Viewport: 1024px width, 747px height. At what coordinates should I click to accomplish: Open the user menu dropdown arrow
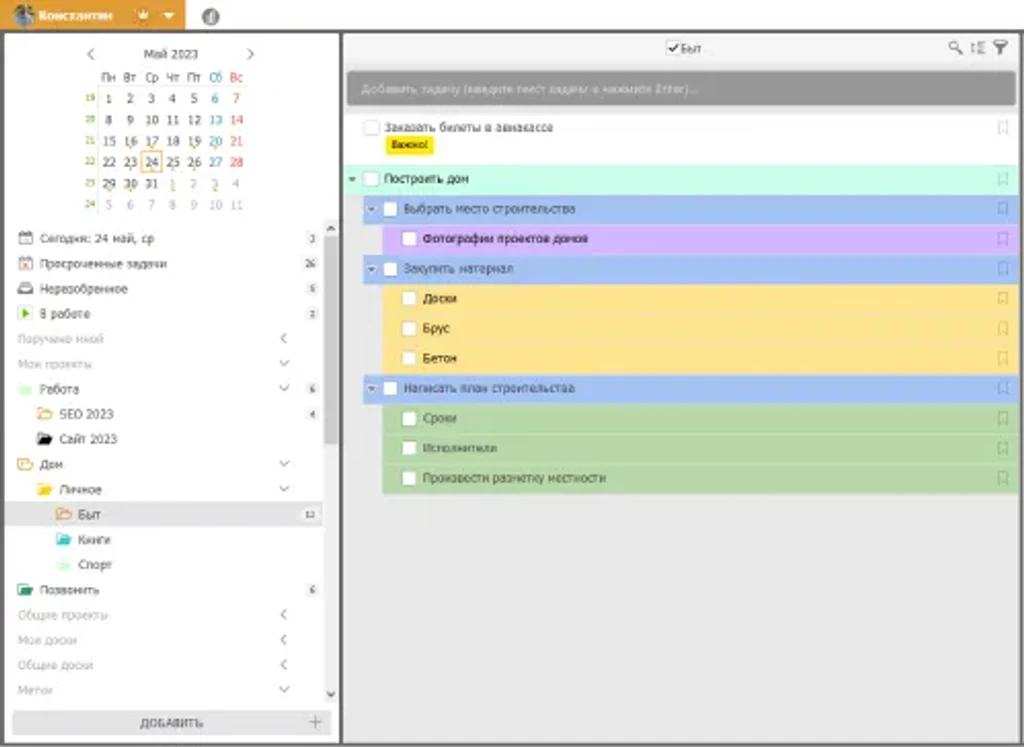pos(169,16)
